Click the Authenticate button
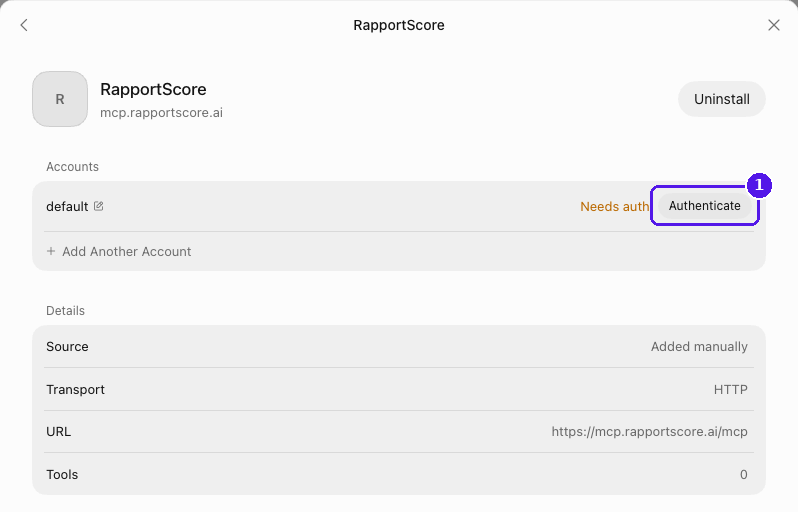The width and height of the screenshot is (798, 512). click(704, 206)
